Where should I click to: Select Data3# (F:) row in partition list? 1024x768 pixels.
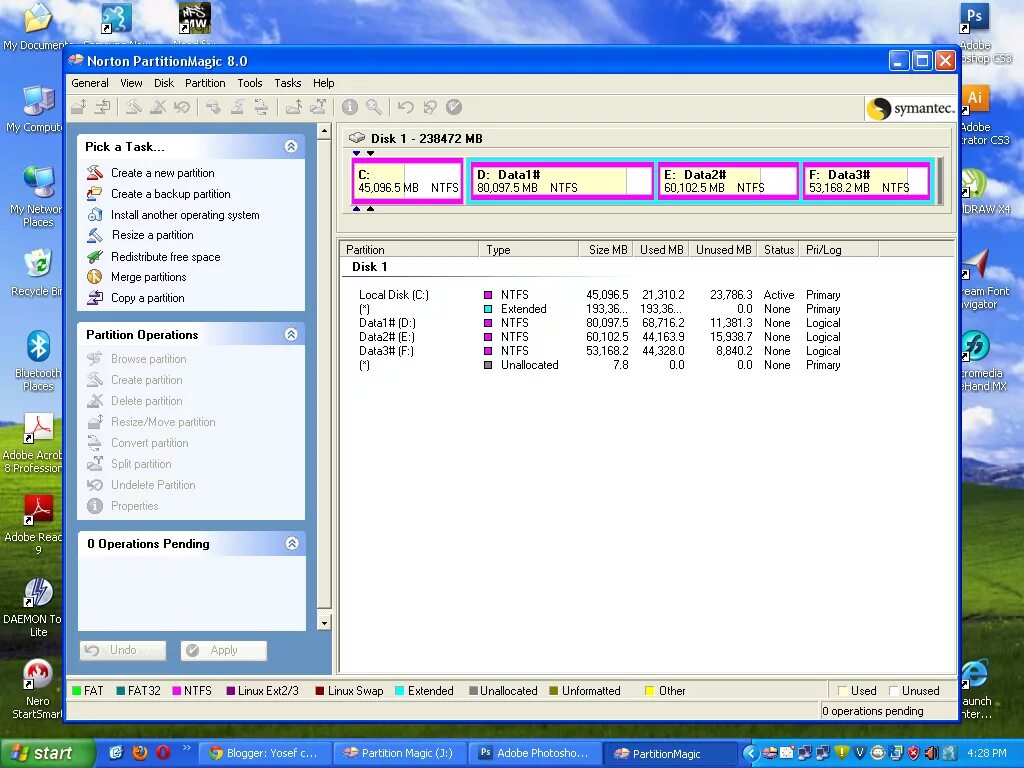click(x=599, y=351)
